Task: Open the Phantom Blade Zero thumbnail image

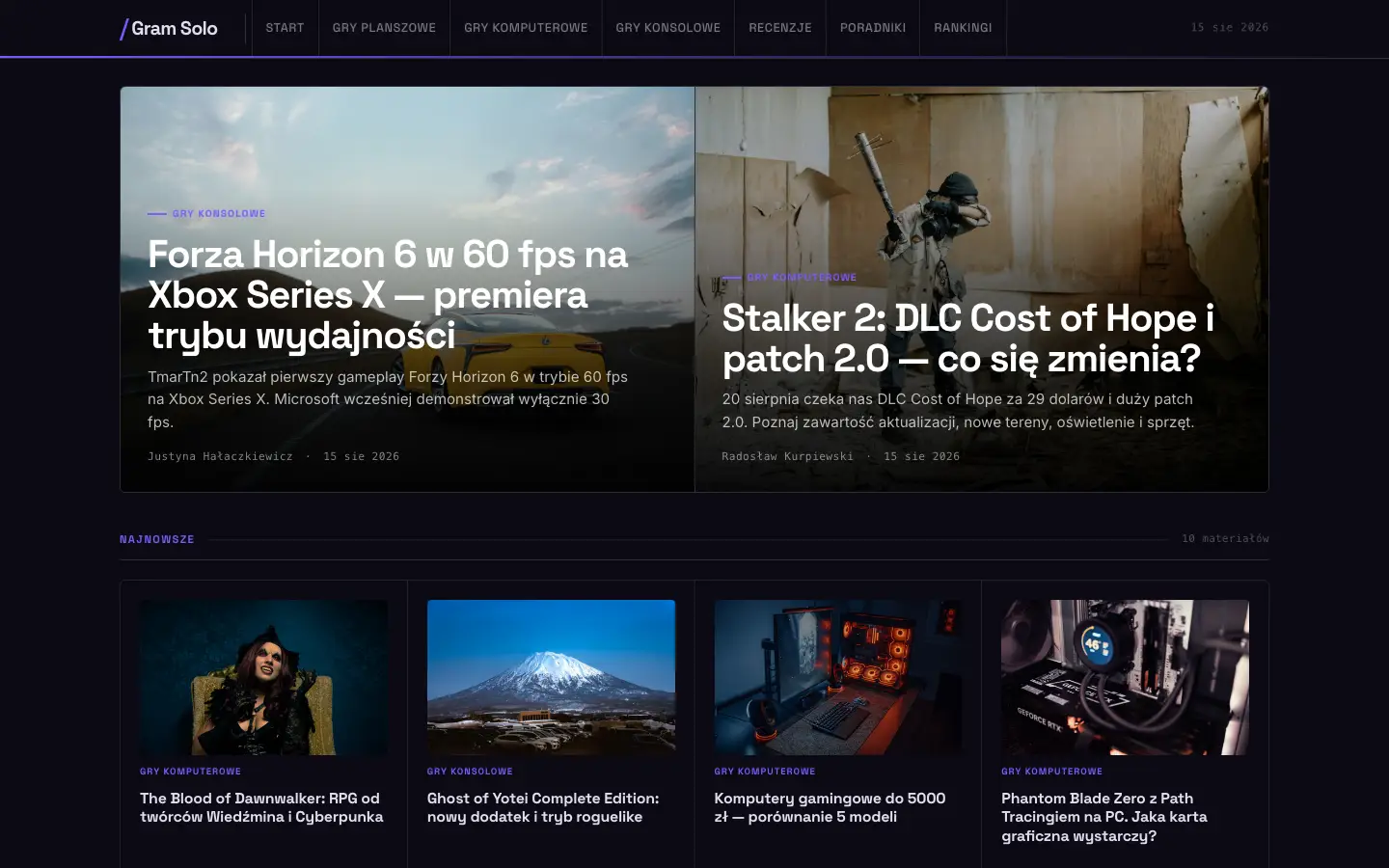Action: [1125, 677]
